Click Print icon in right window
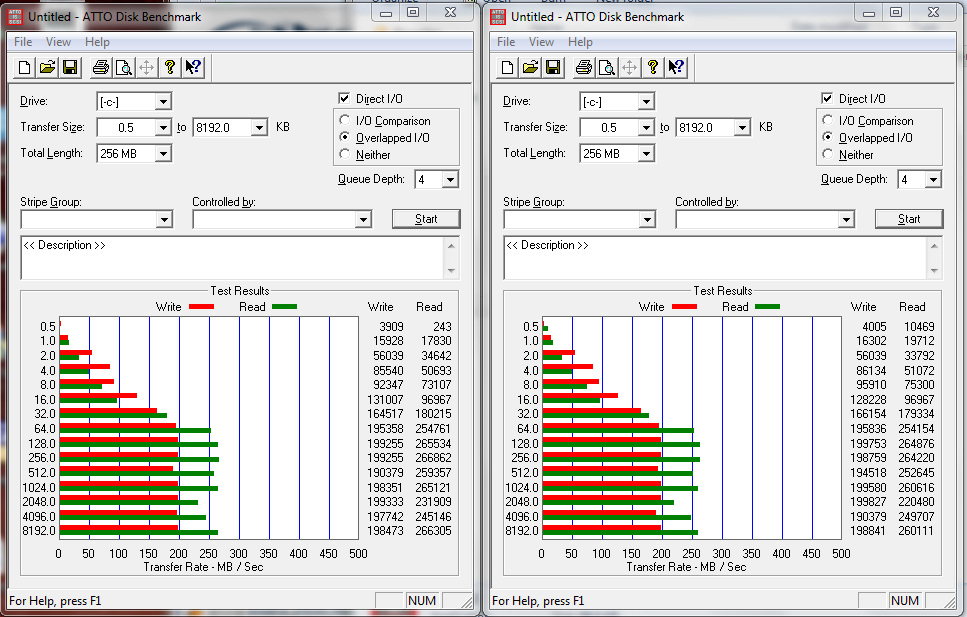 point(583,67)
